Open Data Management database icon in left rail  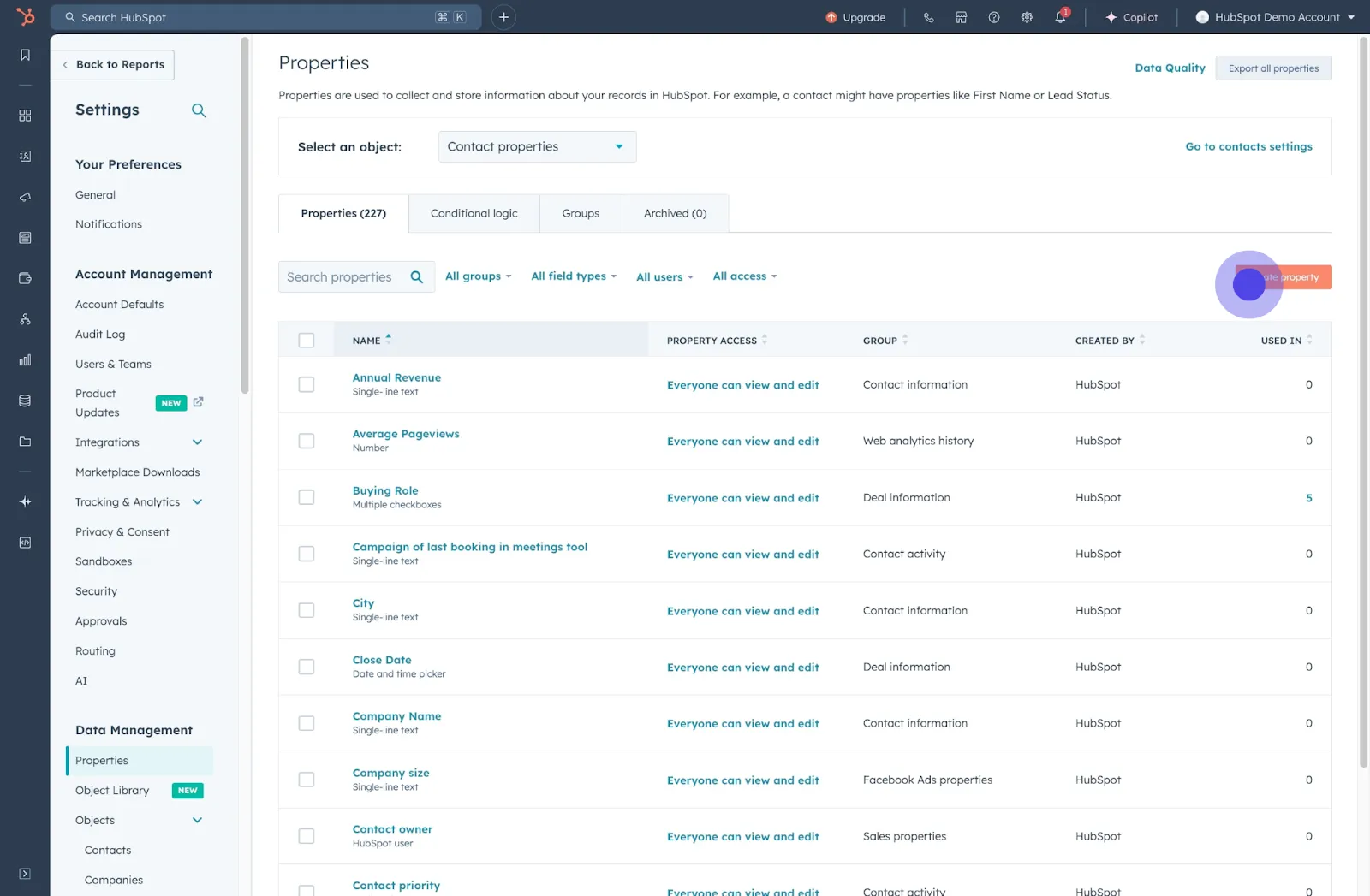tap(25, 401)
